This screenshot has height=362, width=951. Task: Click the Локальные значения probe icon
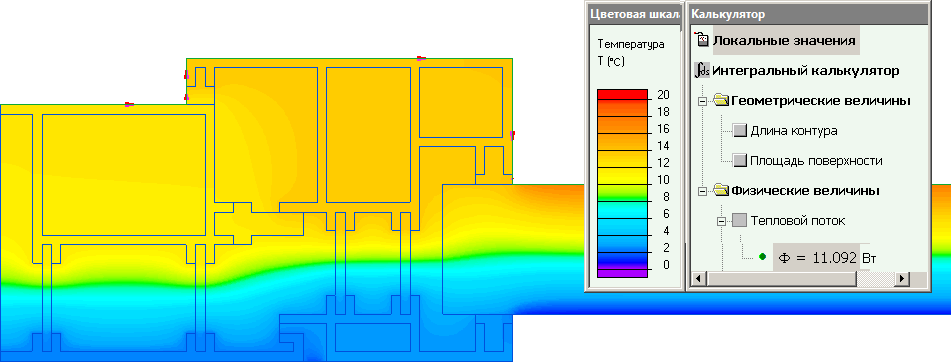point(702,40)
